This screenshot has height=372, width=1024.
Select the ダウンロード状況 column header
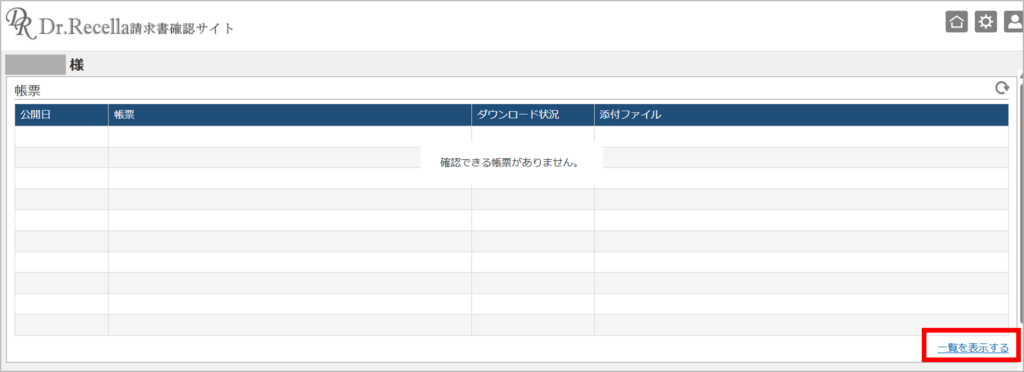[x=533, y=115]
